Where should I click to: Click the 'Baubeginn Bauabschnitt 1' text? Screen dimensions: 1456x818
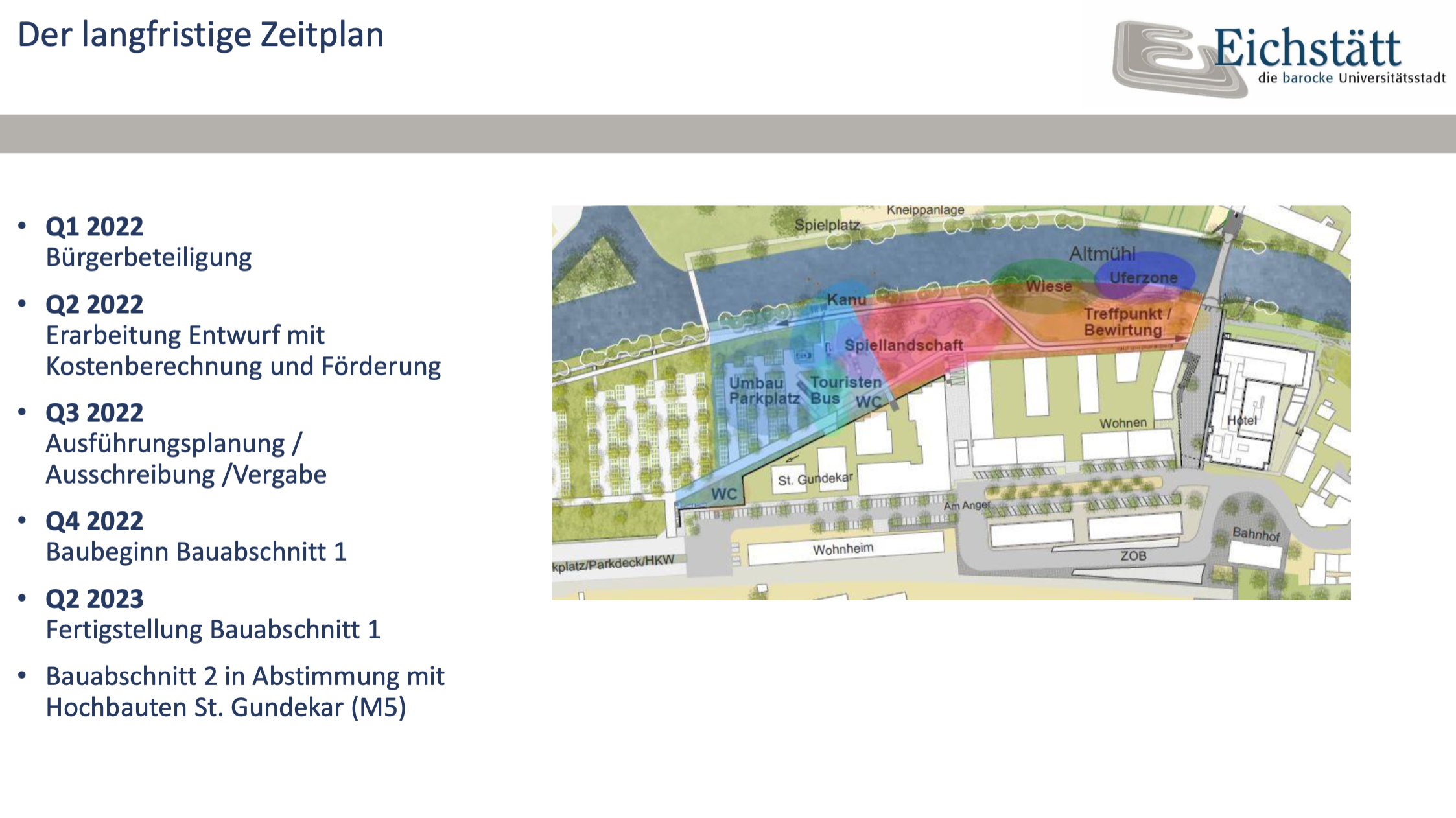pos(196,552)
